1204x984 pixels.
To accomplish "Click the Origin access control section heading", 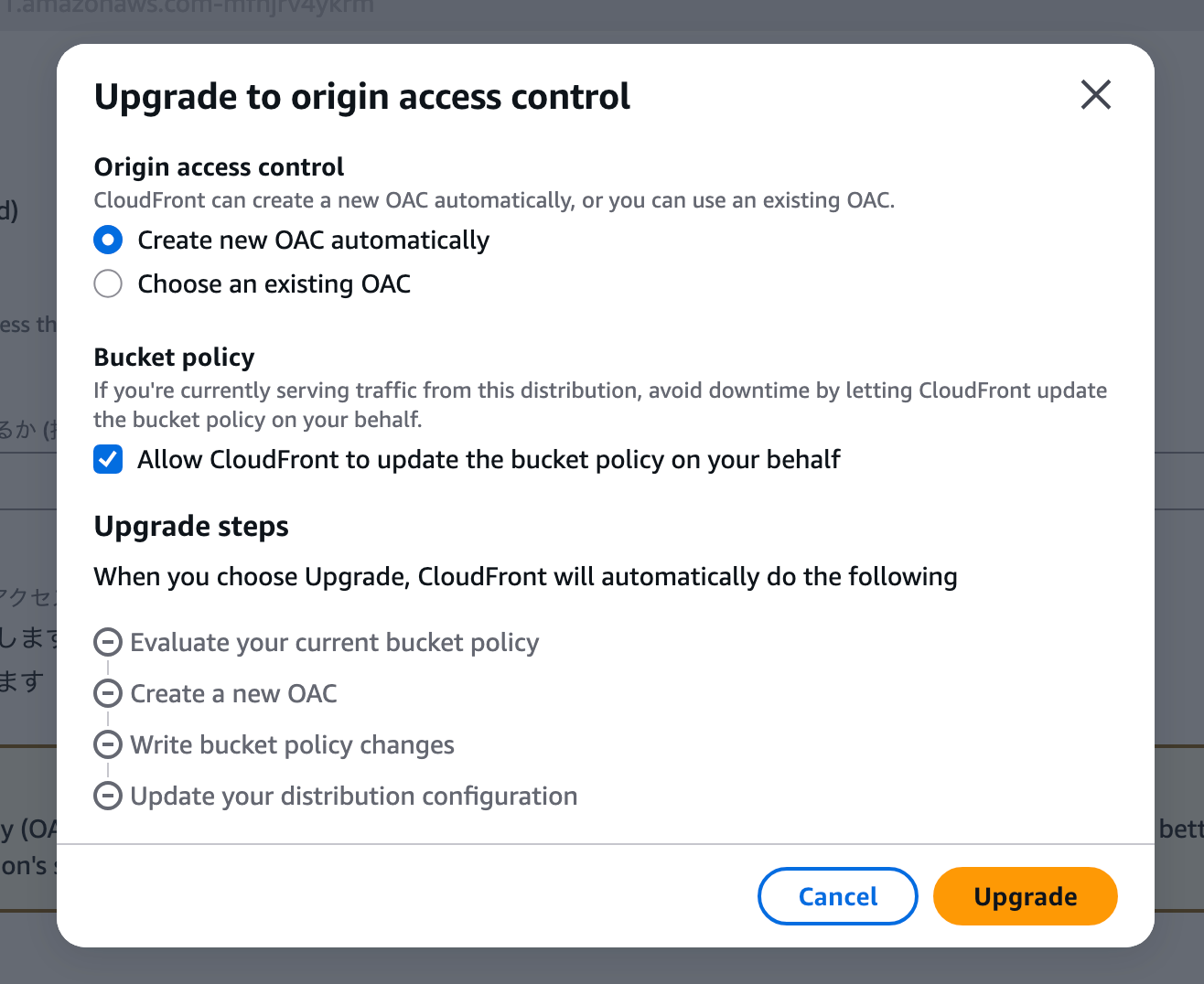I will coord(219,166).
